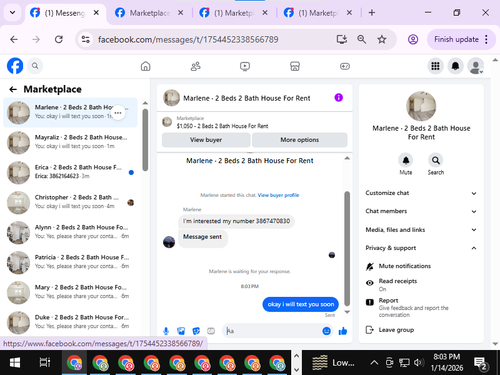
Task: Open the Erica conversation with unread message
Action: pyautogui.click(x=71, y=172)
